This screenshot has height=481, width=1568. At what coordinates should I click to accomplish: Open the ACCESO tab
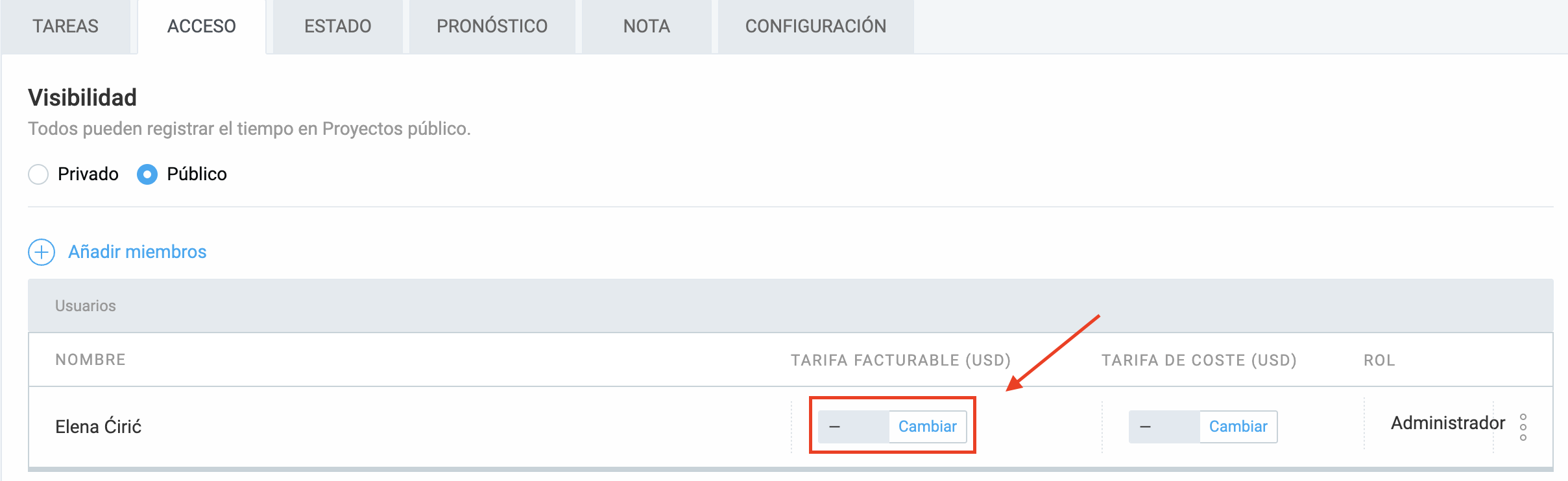(x=201, y=26)
